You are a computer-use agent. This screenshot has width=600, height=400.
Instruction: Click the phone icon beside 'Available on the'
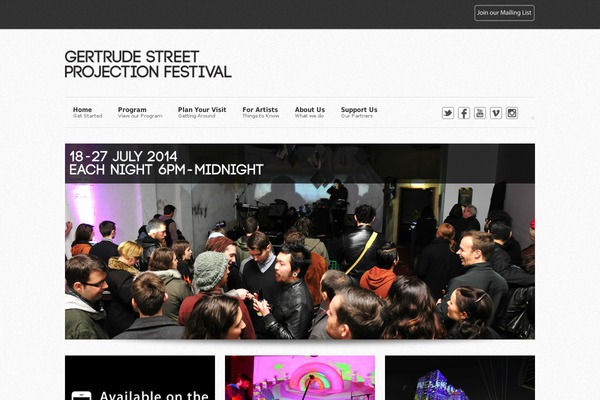(82, 395)
